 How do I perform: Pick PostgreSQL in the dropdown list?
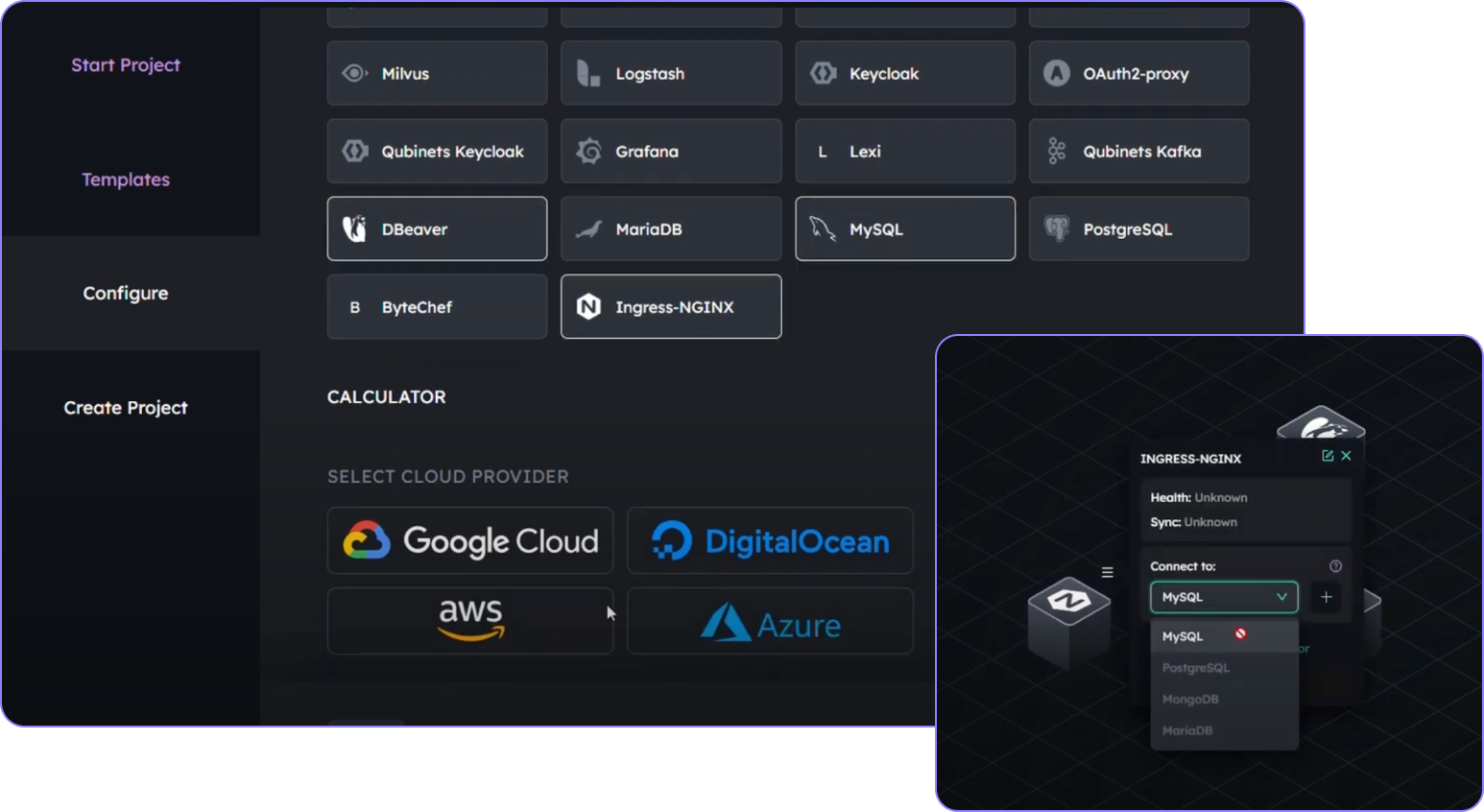(x=1225, y=667)
